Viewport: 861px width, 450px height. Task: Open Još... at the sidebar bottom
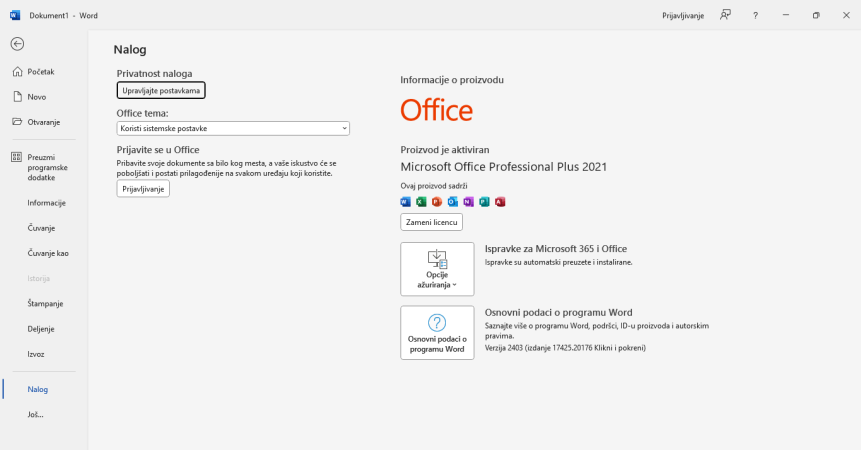coord(36,414)
